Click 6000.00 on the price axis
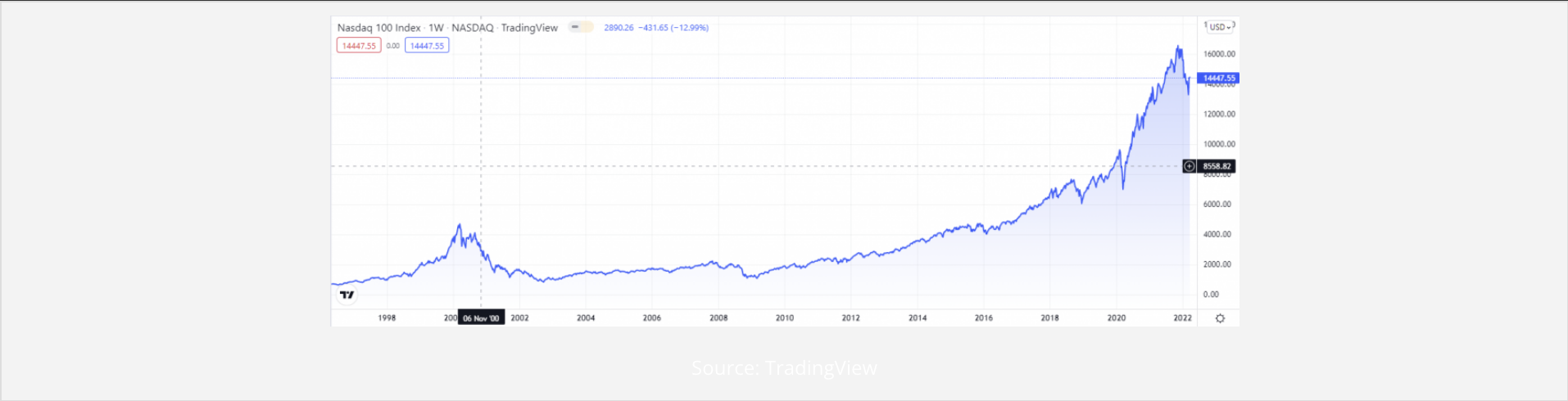The height and width of the screenshot is (401, 1568). click(1217, 205)
